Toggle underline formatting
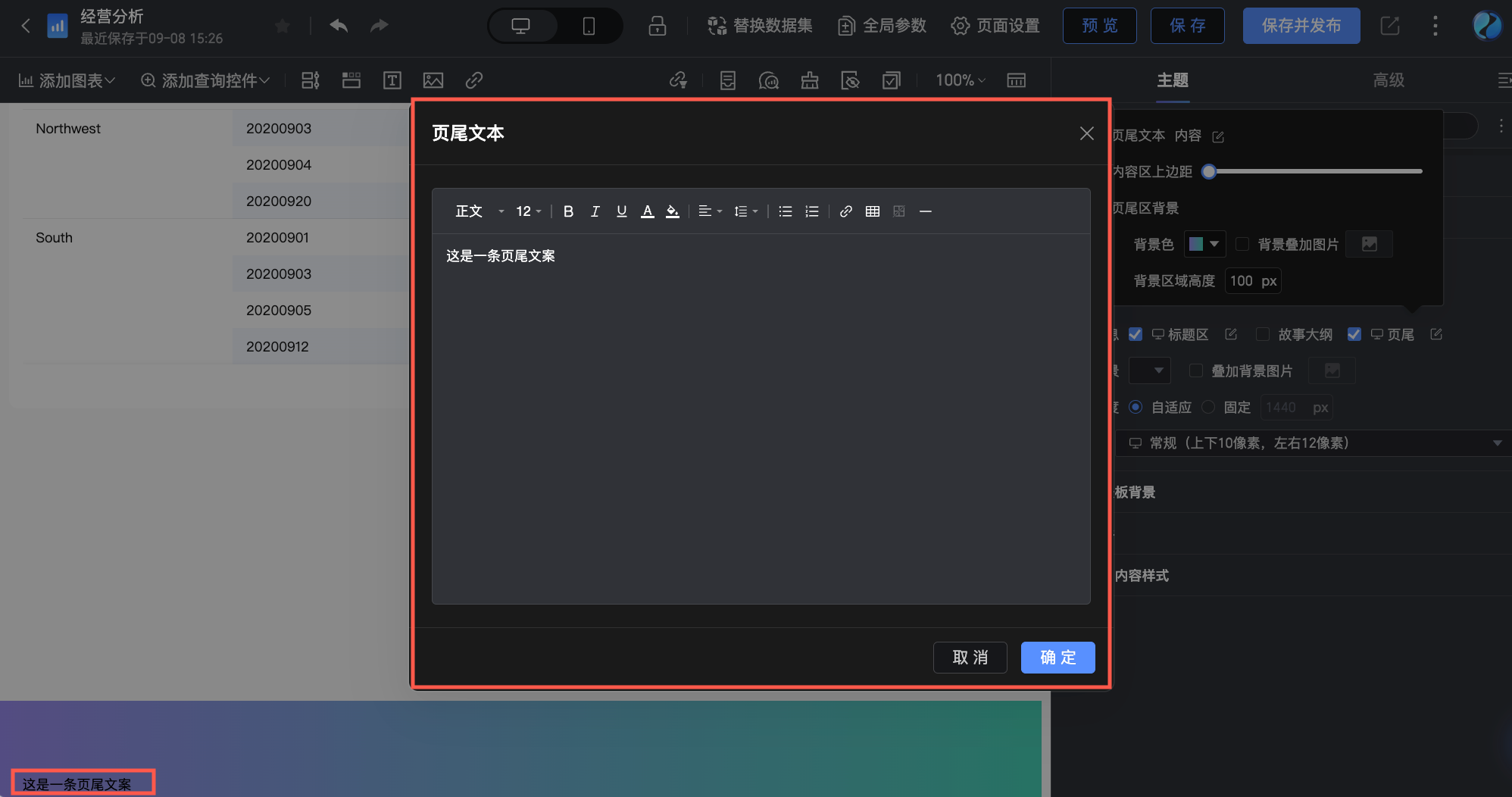This screenshot has width=1512, height=797. (x=621, y=211)
